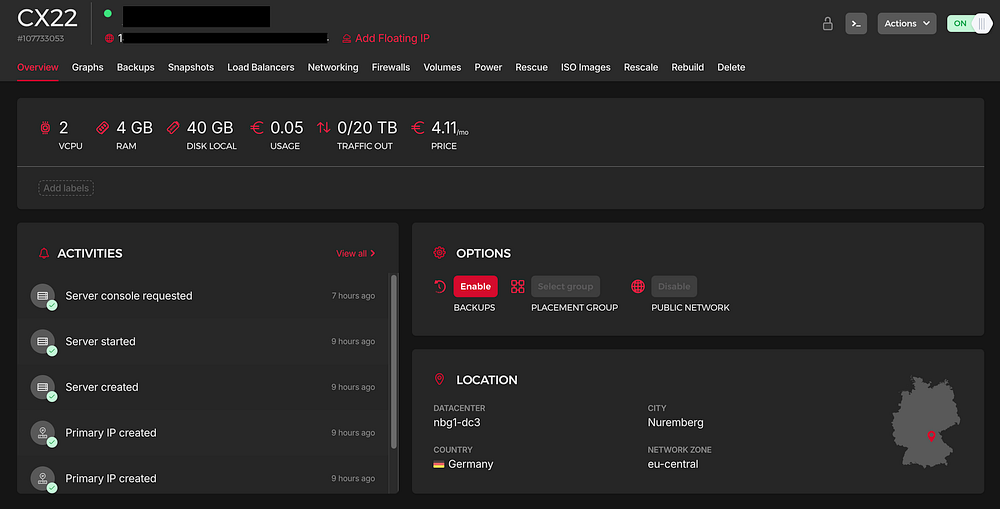Open the Delete tab

[731, 67]
